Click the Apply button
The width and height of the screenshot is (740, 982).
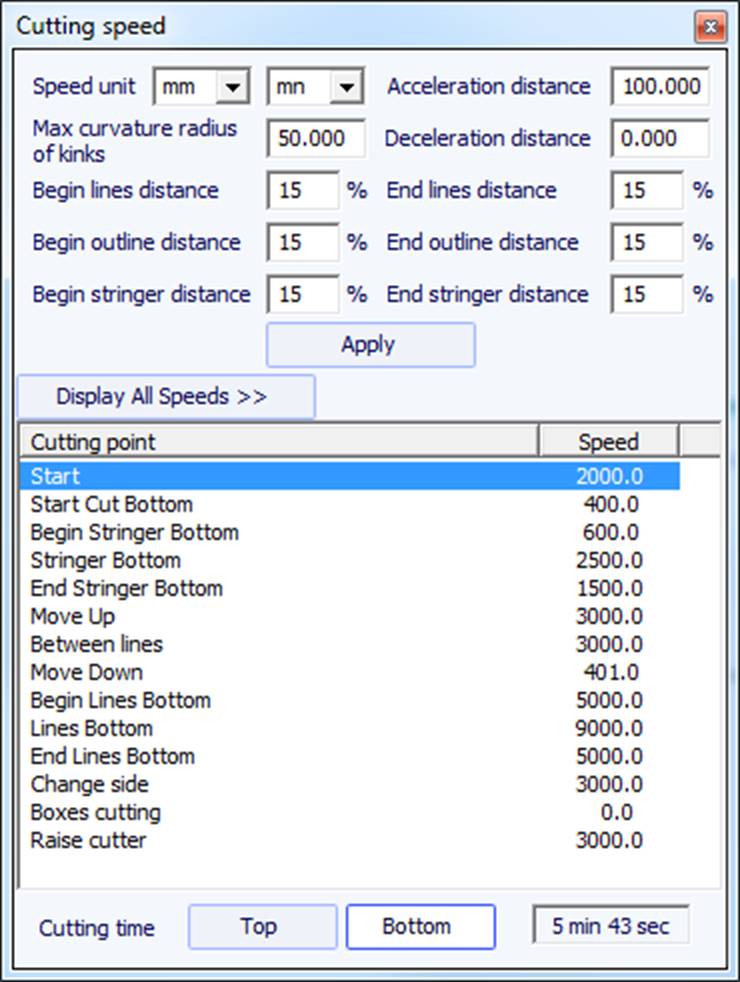(x=371, y=344)
